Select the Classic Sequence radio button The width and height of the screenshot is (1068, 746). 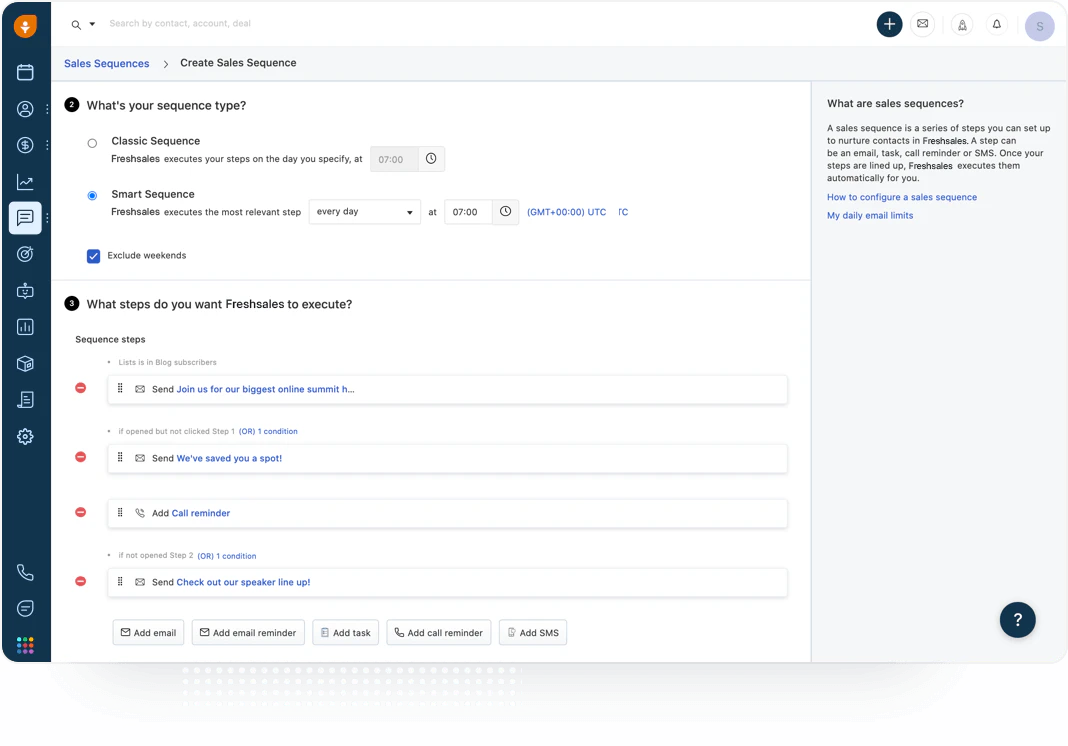click(91, 141)
